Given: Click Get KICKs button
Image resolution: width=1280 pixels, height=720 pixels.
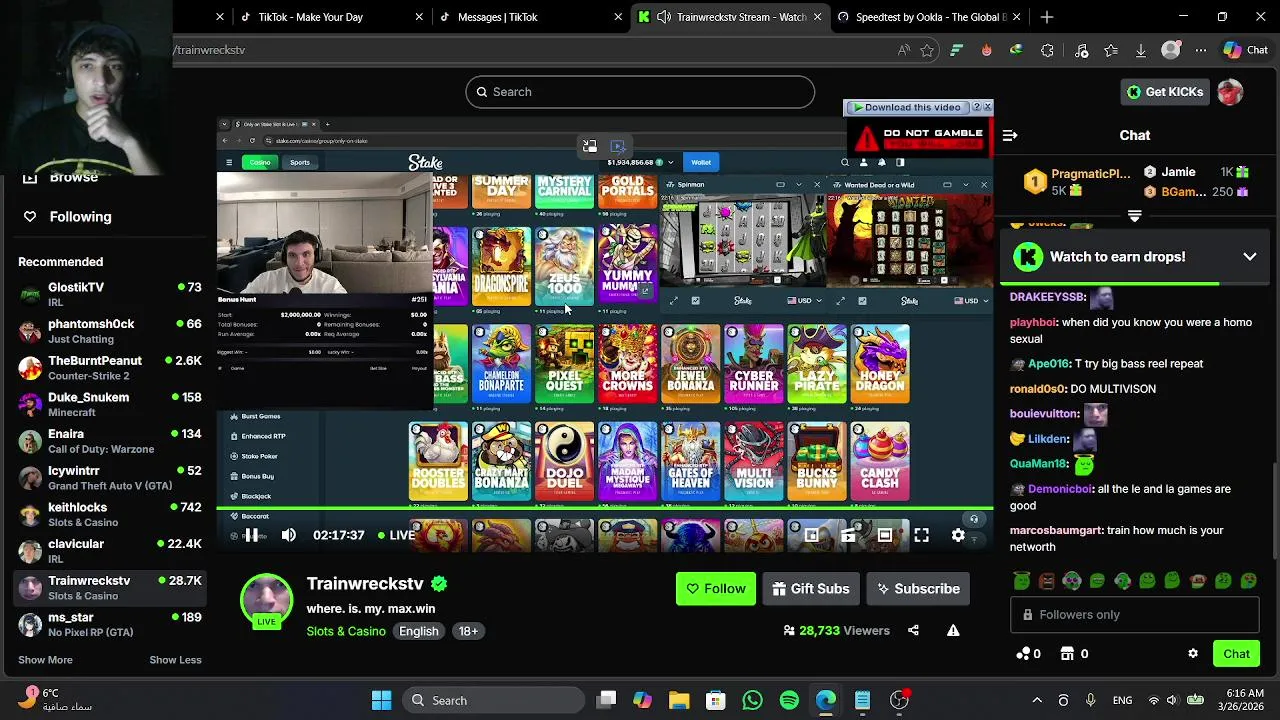Looking at the screenshot, I should 1165,92.
